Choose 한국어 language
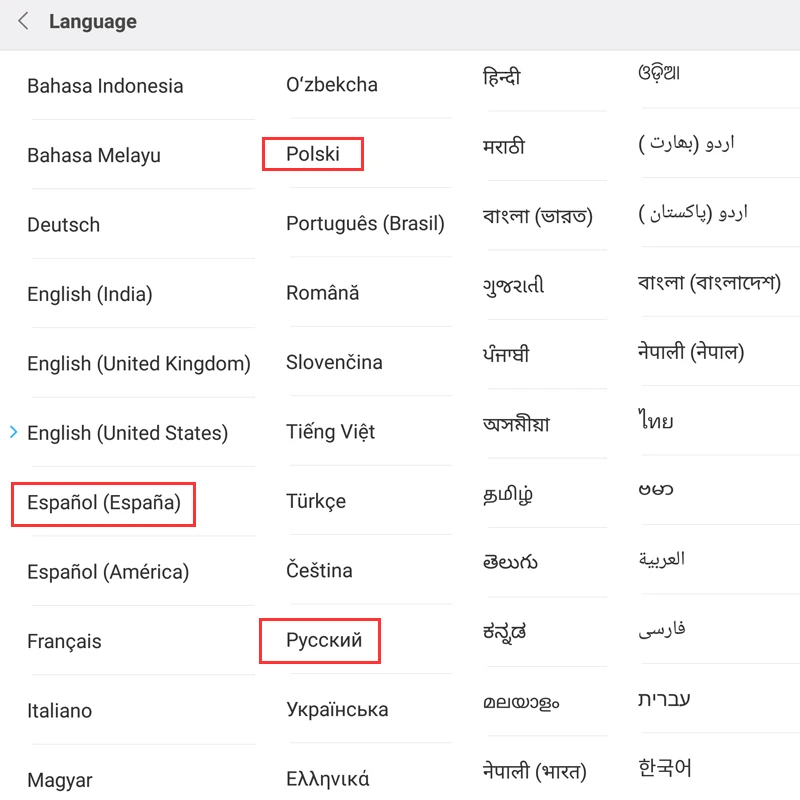This screenshot has width=800, height=800. pyautogui.click(x=665, y=768)
